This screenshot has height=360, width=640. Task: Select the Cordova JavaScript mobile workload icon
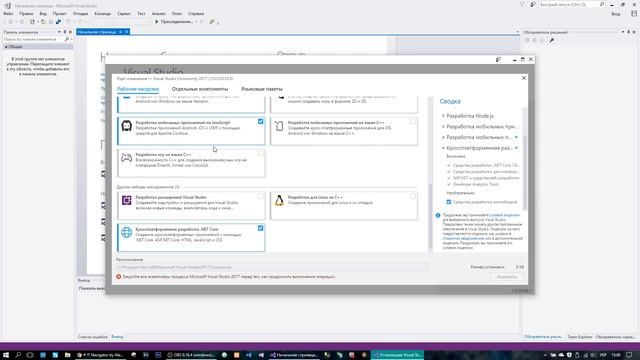[x=127, y=126]
